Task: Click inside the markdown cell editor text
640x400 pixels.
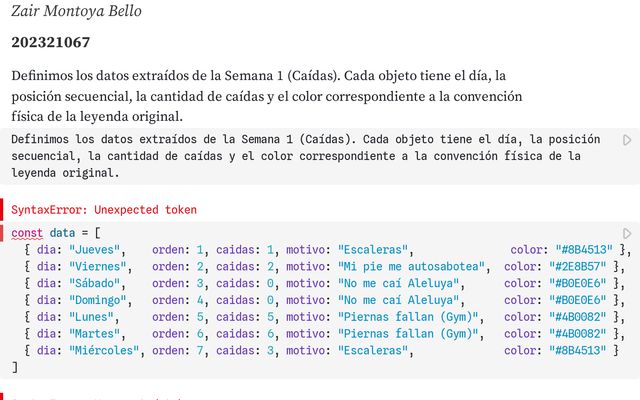Action: [x=305, y=156]
